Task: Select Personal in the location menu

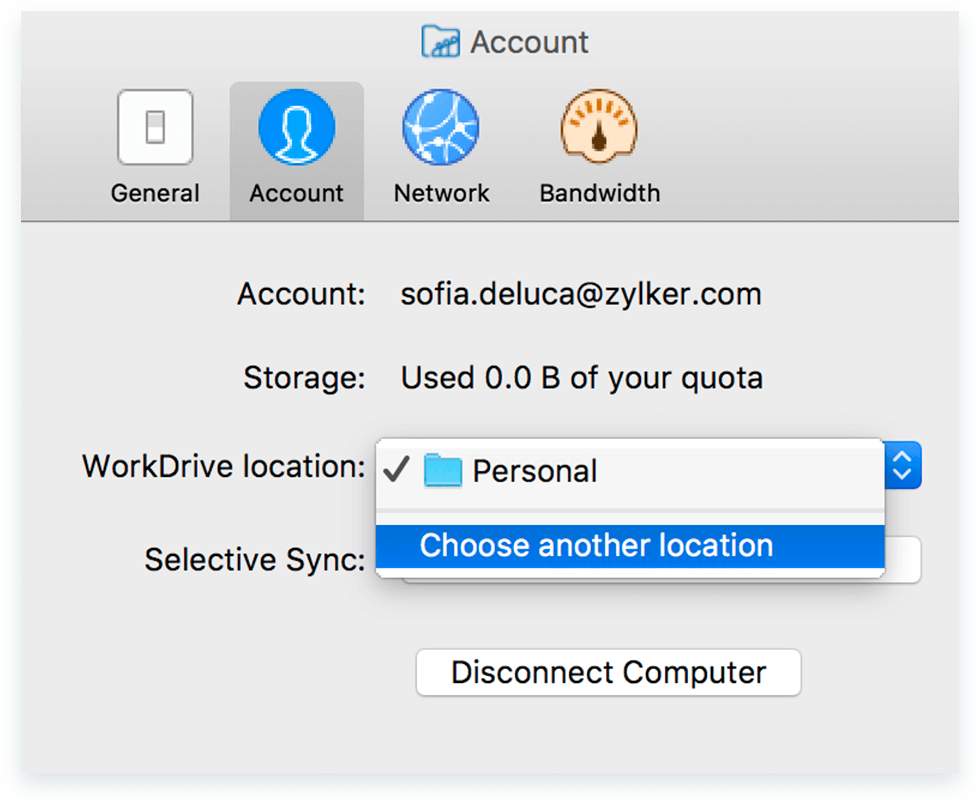Action: click(534, 471)
